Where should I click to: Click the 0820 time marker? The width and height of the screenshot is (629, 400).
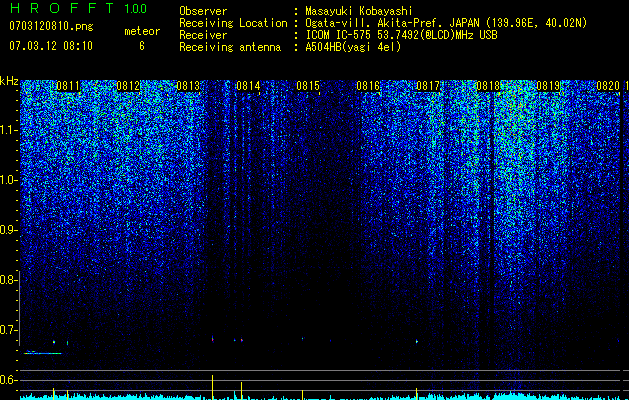point(608,86)
